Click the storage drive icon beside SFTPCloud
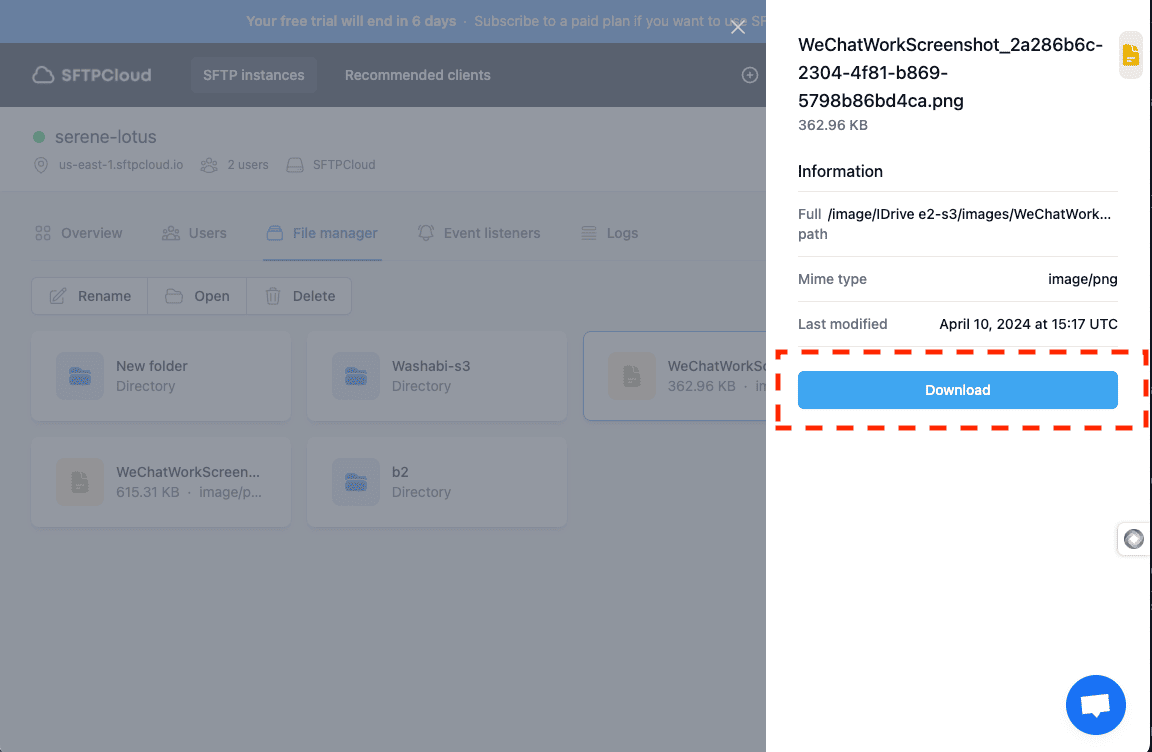1152x752 pixels. point(295,165)
